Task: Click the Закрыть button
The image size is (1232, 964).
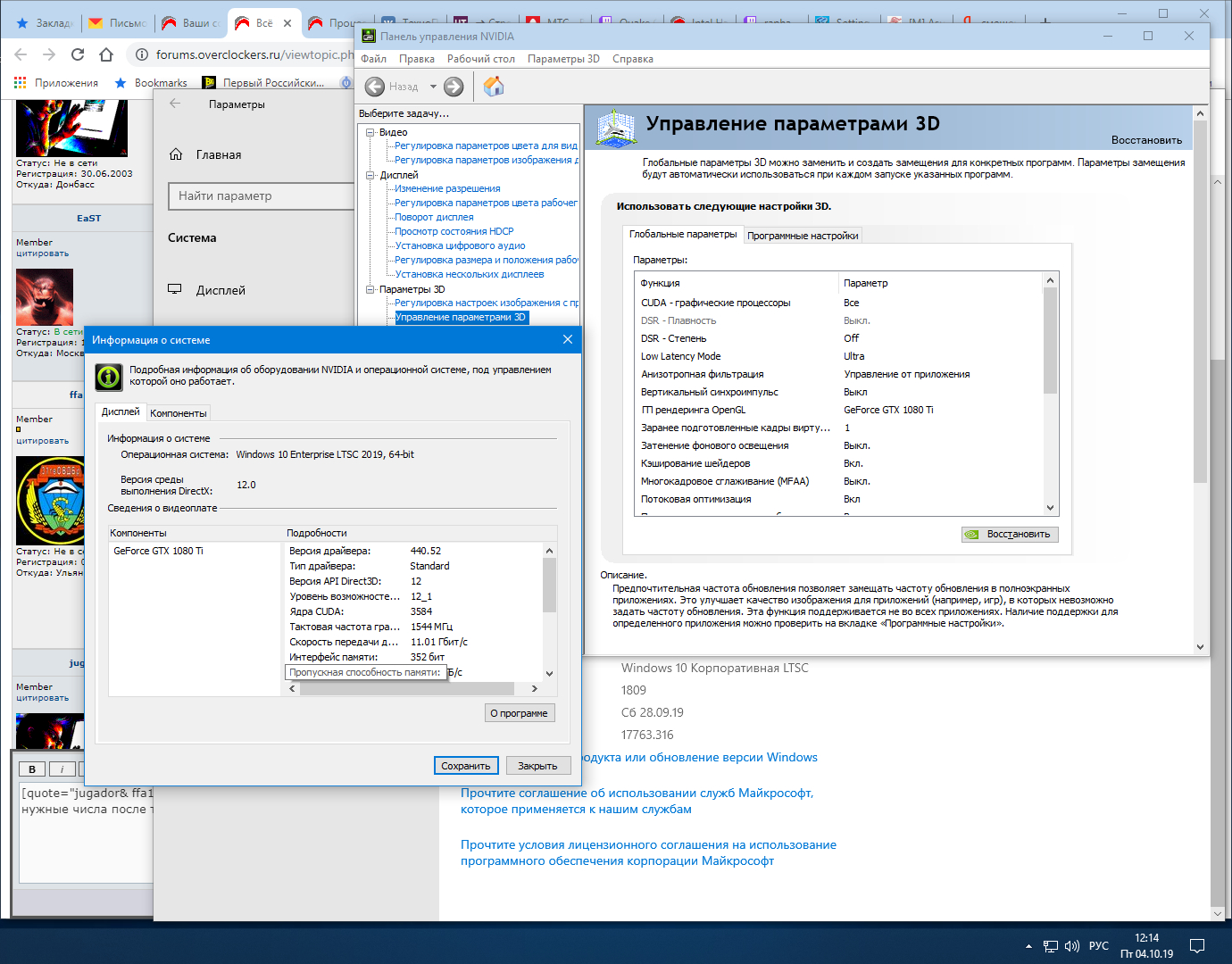Action: pyautogui.click(x=537, y=766)
